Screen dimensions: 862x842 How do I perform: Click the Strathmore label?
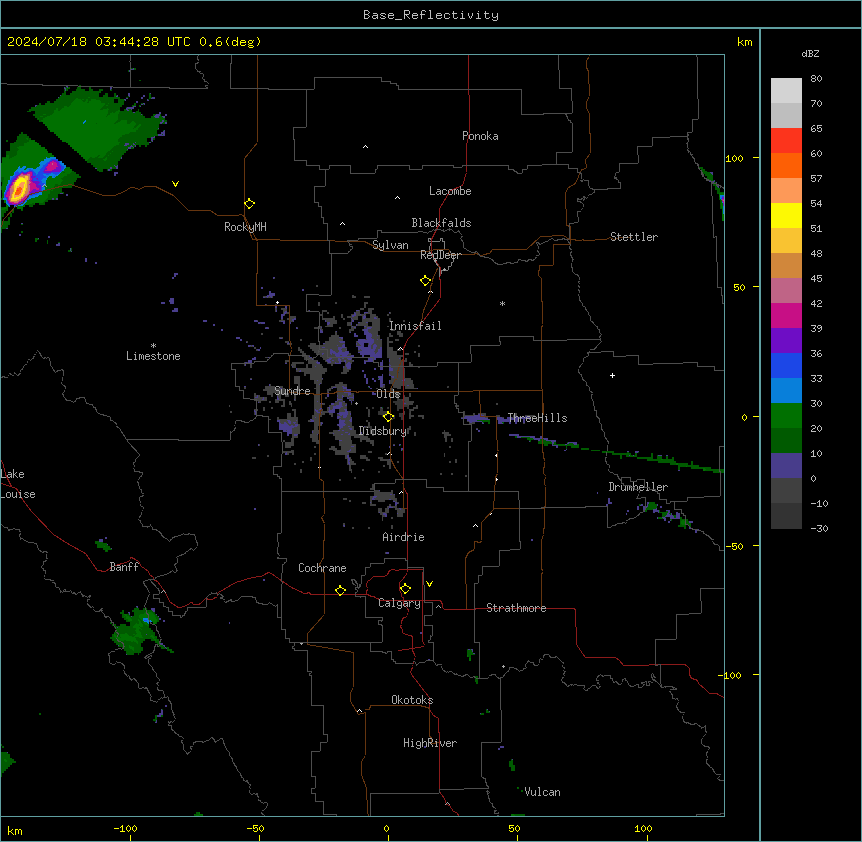click(x=516, y=608)
